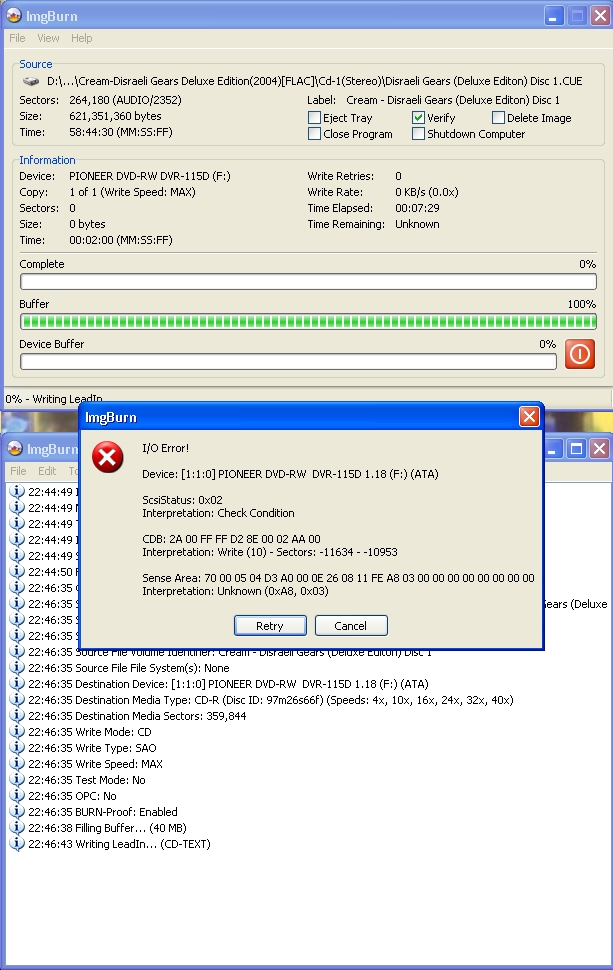Click info icon for Destination Media Sectors row
Viewport: 613px width, 970px height.
click(17, 715)
